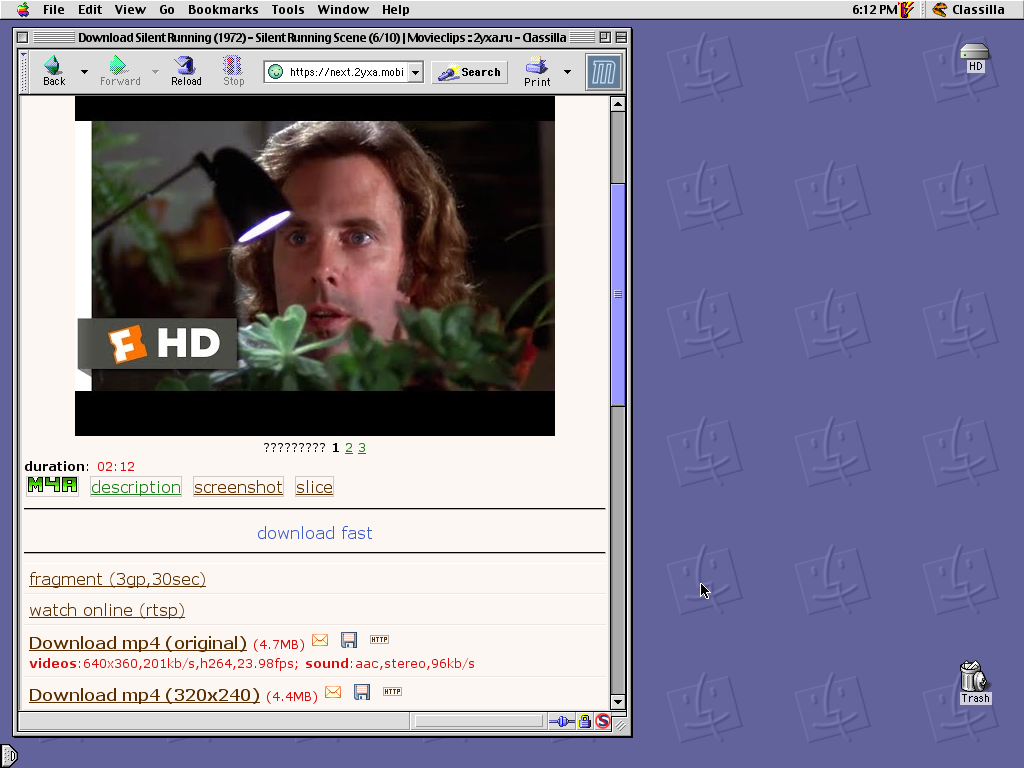The image size is (1024, 768).
Task: Click the vertical scrollbar up arrow
Action: click(618, 104)
